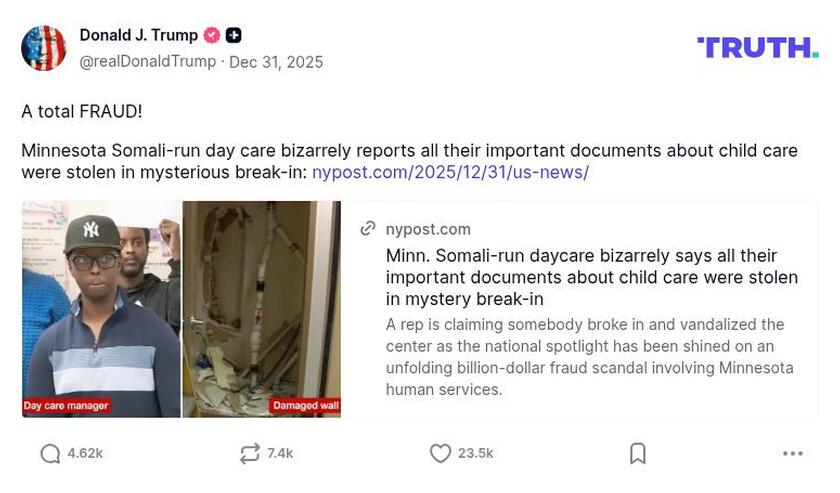This screenshot has width=840, height=493.
Task: Click the black plus badge icon
Action: [x=233, y=35]
